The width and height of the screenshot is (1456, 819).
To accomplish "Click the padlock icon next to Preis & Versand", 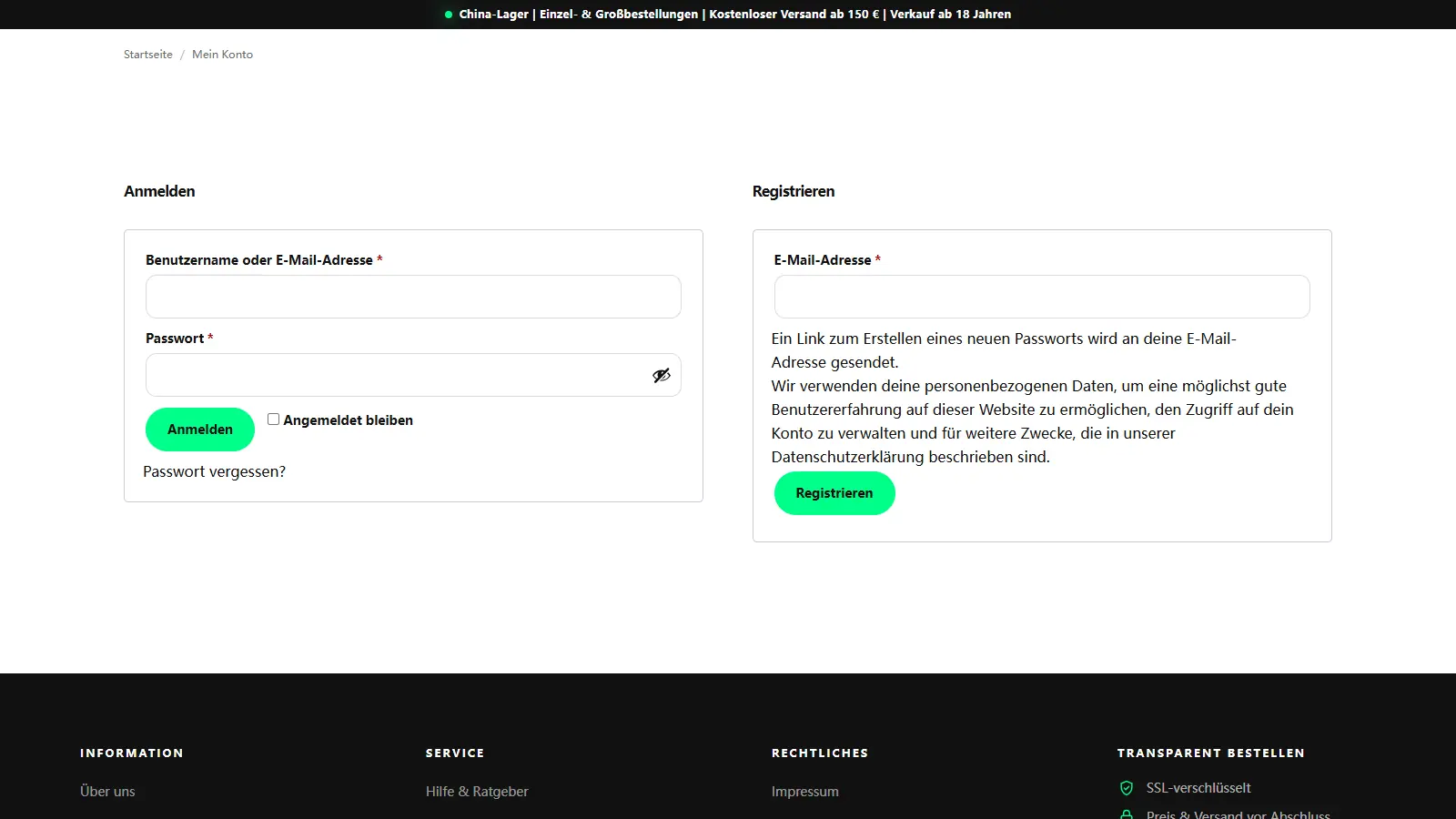I will tap(1127, 814).
